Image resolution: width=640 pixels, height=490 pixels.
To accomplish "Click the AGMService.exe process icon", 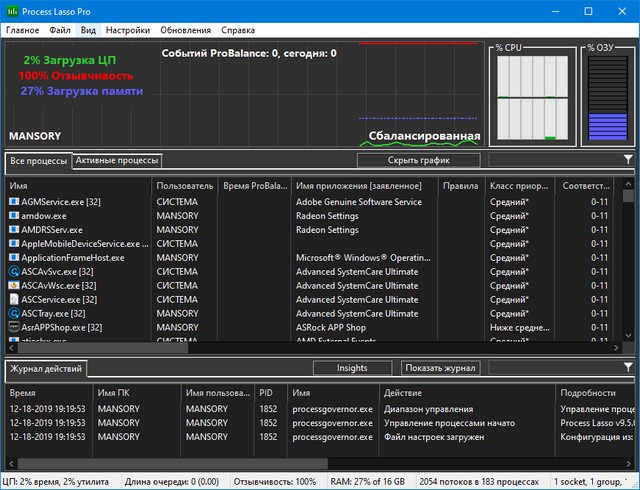I will tap(14, 202).
